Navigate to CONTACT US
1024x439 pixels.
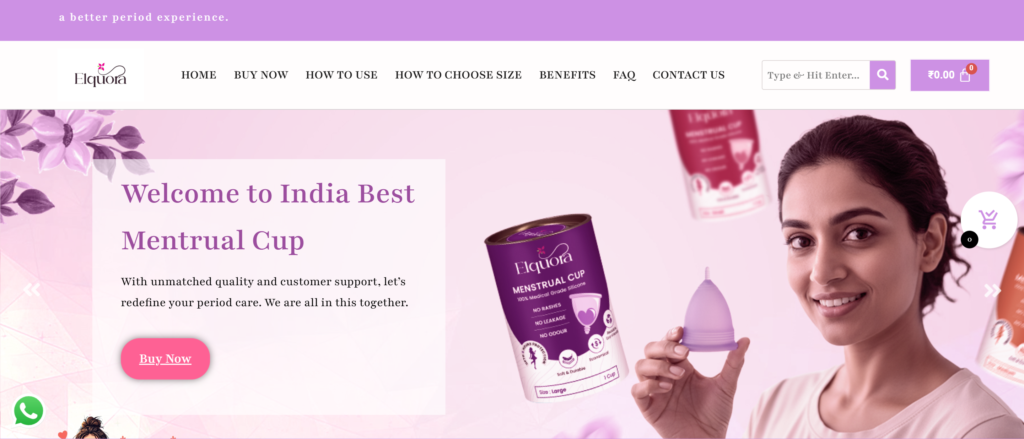(x=688, y=75)
